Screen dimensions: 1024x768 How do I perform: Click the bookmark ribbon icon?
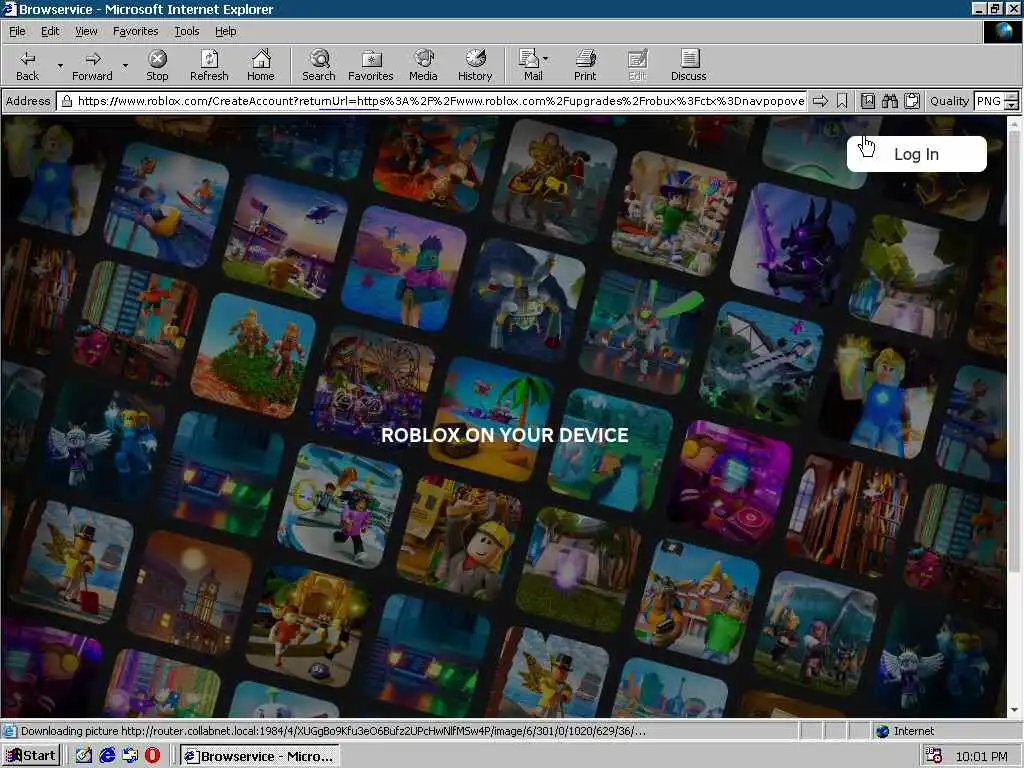click(842, 101)
